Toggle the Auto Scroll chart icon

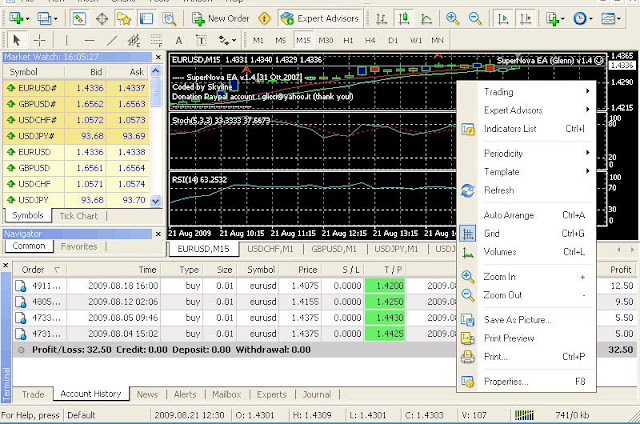(503, 18)
